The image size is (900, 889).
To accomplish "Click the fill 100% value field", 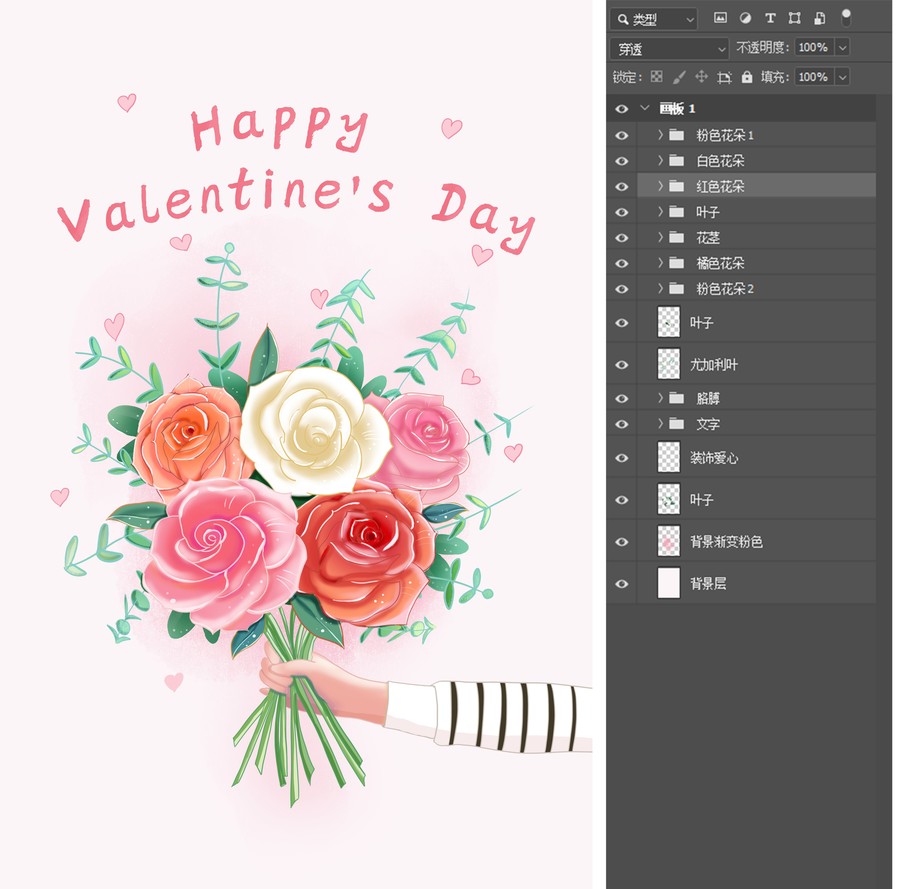I will click(813, 77).
